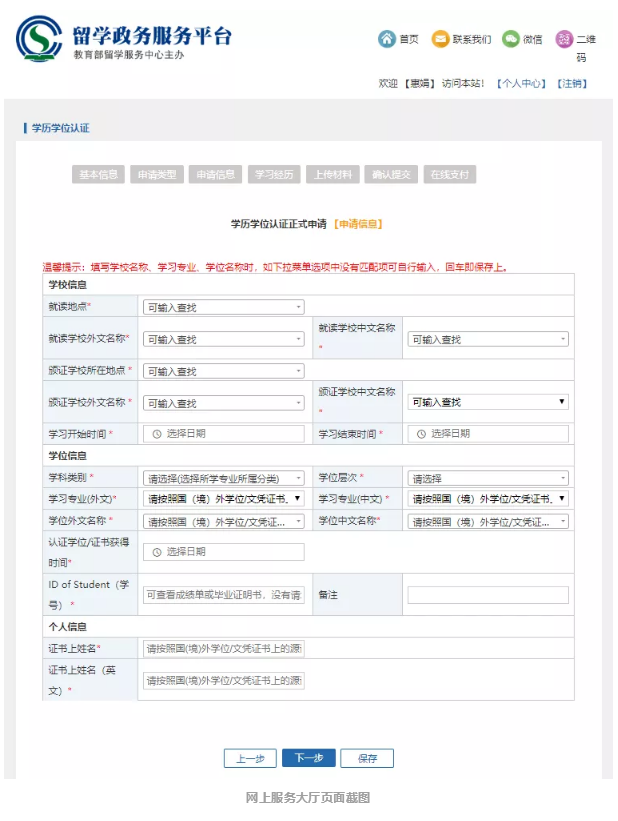
Task: Click the QR code icon
Action: (x=564, y=39)
